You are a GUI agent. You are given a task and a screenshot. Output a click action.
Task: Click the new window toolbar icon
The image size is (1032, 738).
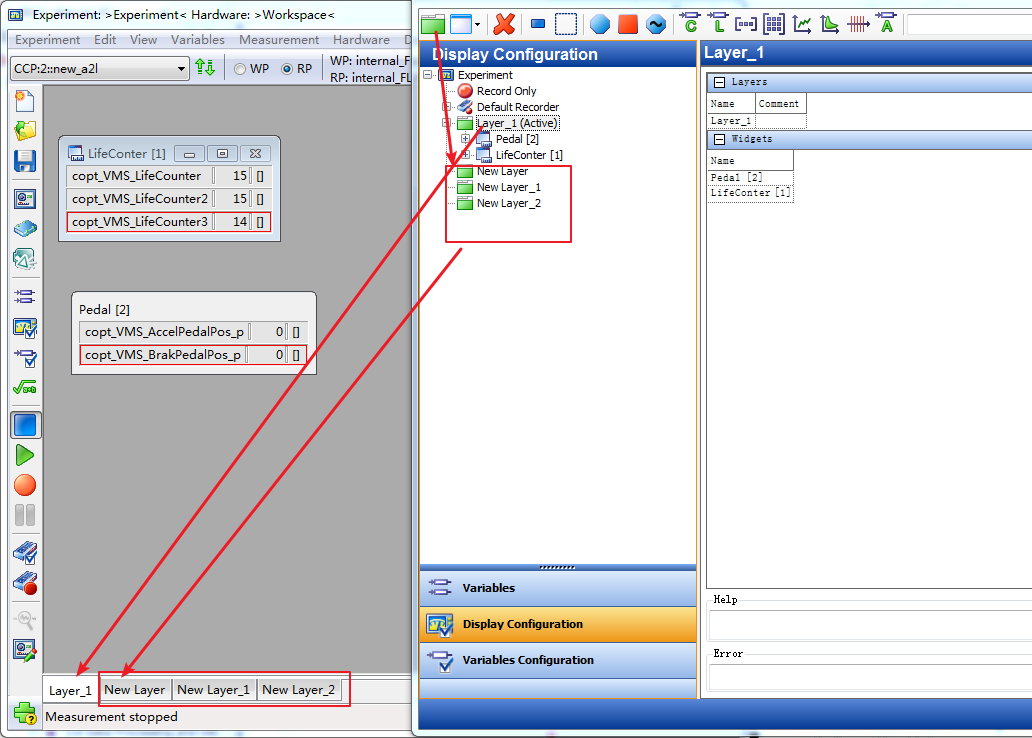click(x=461, y=24)
